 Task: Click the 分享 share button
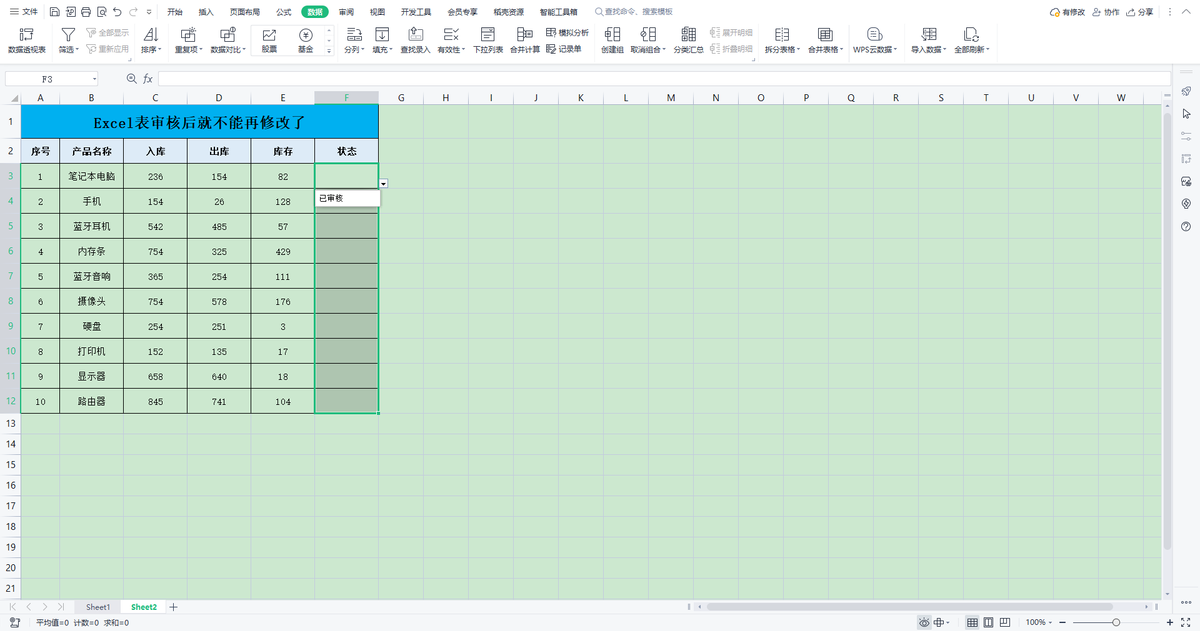tap(1139, 12)
